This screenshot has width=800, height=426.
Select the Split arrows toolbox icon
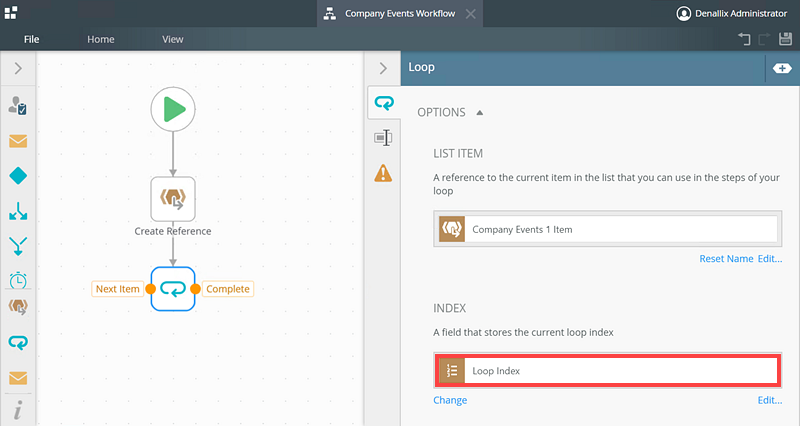pos(18,211)
